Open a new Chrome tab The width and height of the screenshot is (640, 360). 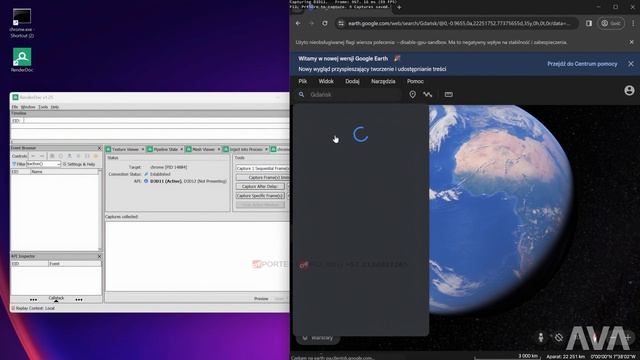click(x=399, y=7)
